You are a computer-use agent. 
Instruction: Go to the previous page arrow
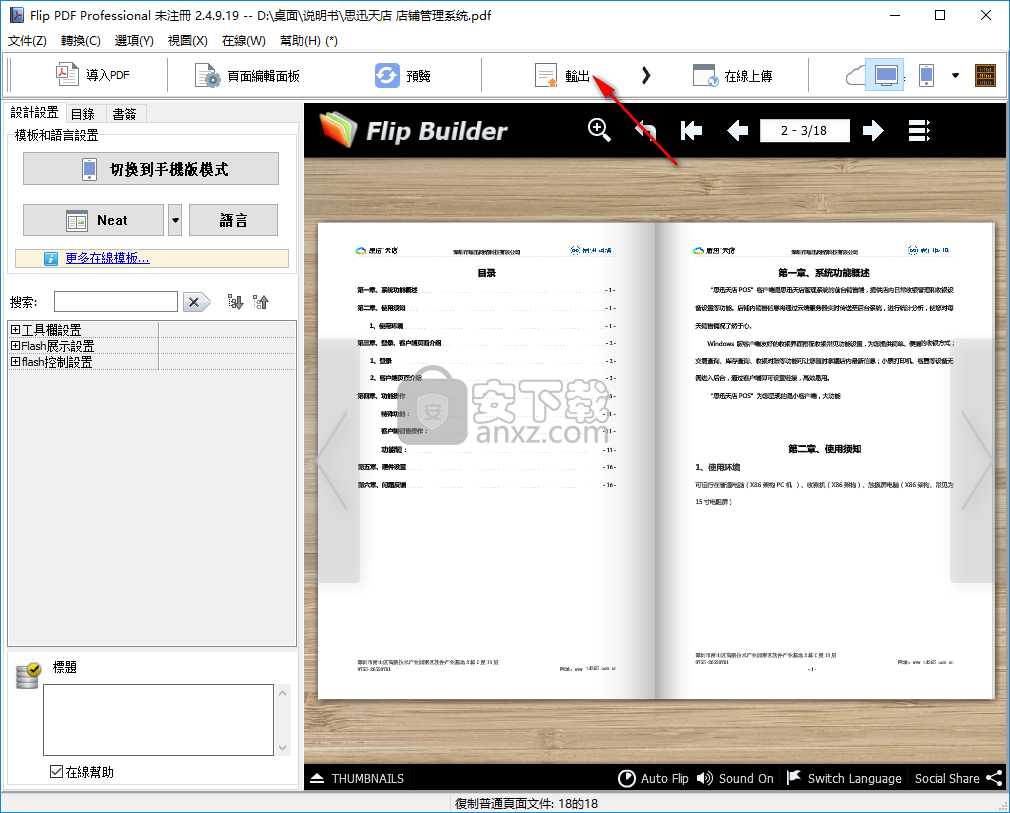pos(737,131)
